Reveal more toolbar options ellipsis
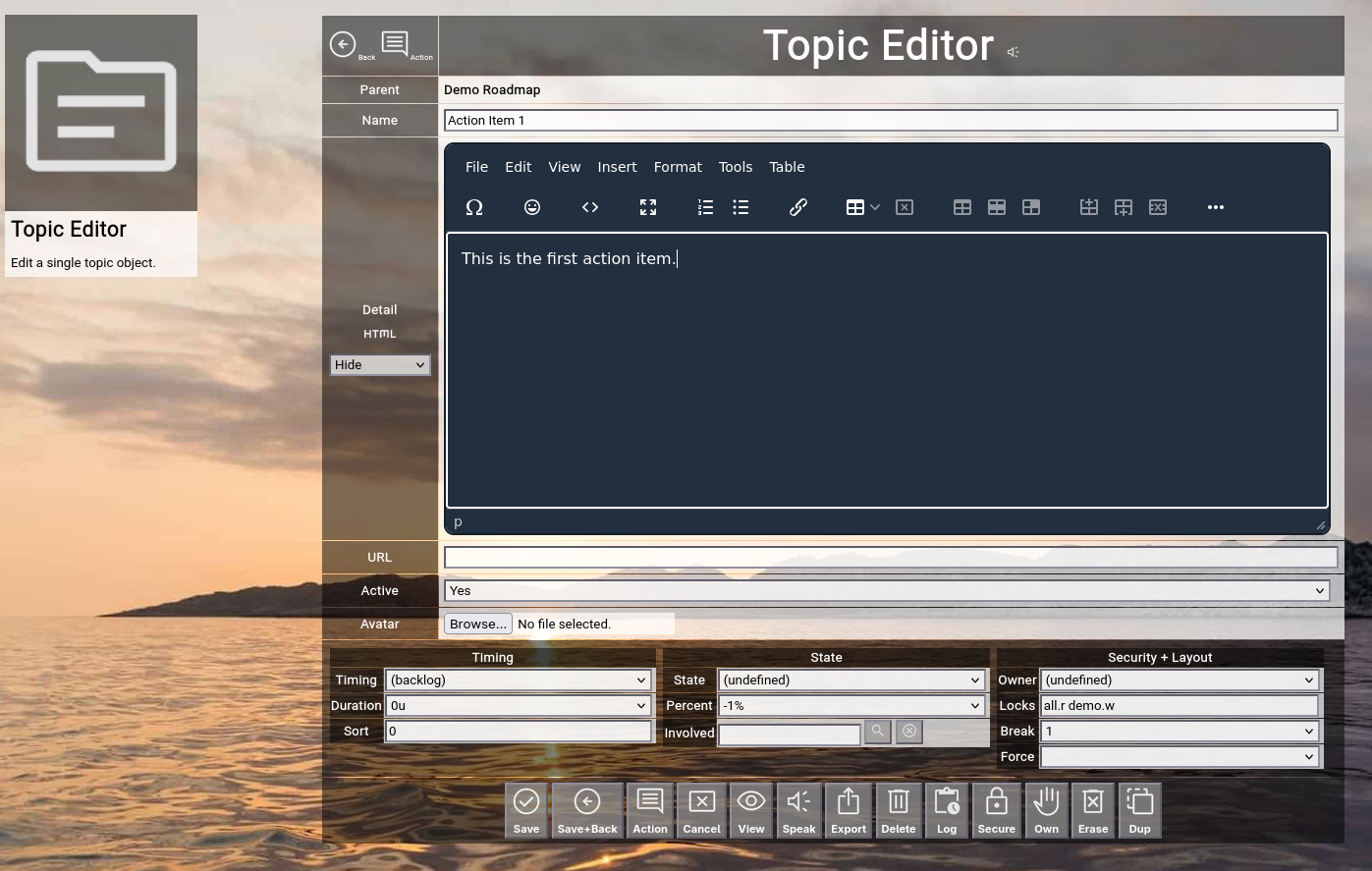The width and height of the screenshot is (1372, 871). coord(1216,207)
